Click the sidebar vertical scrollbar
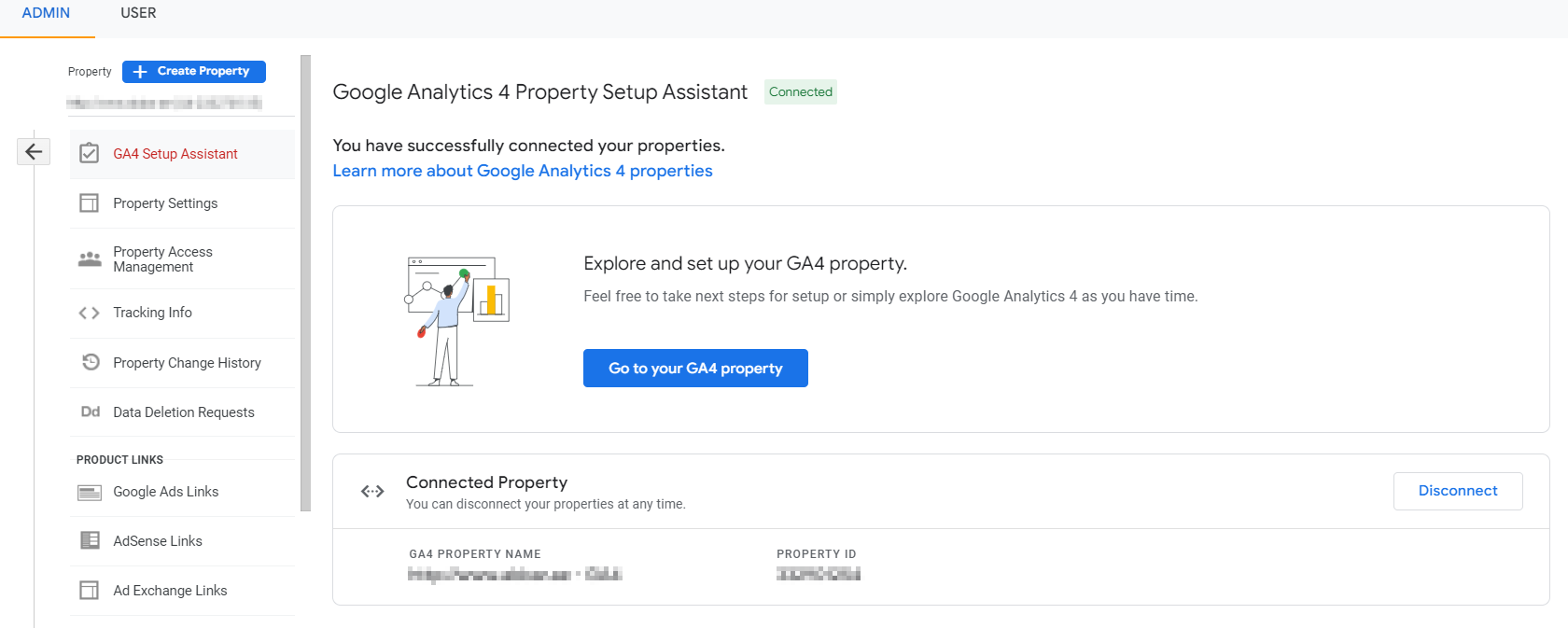Viewport: 1568px width, 628px height. click(x=305, y=283)
